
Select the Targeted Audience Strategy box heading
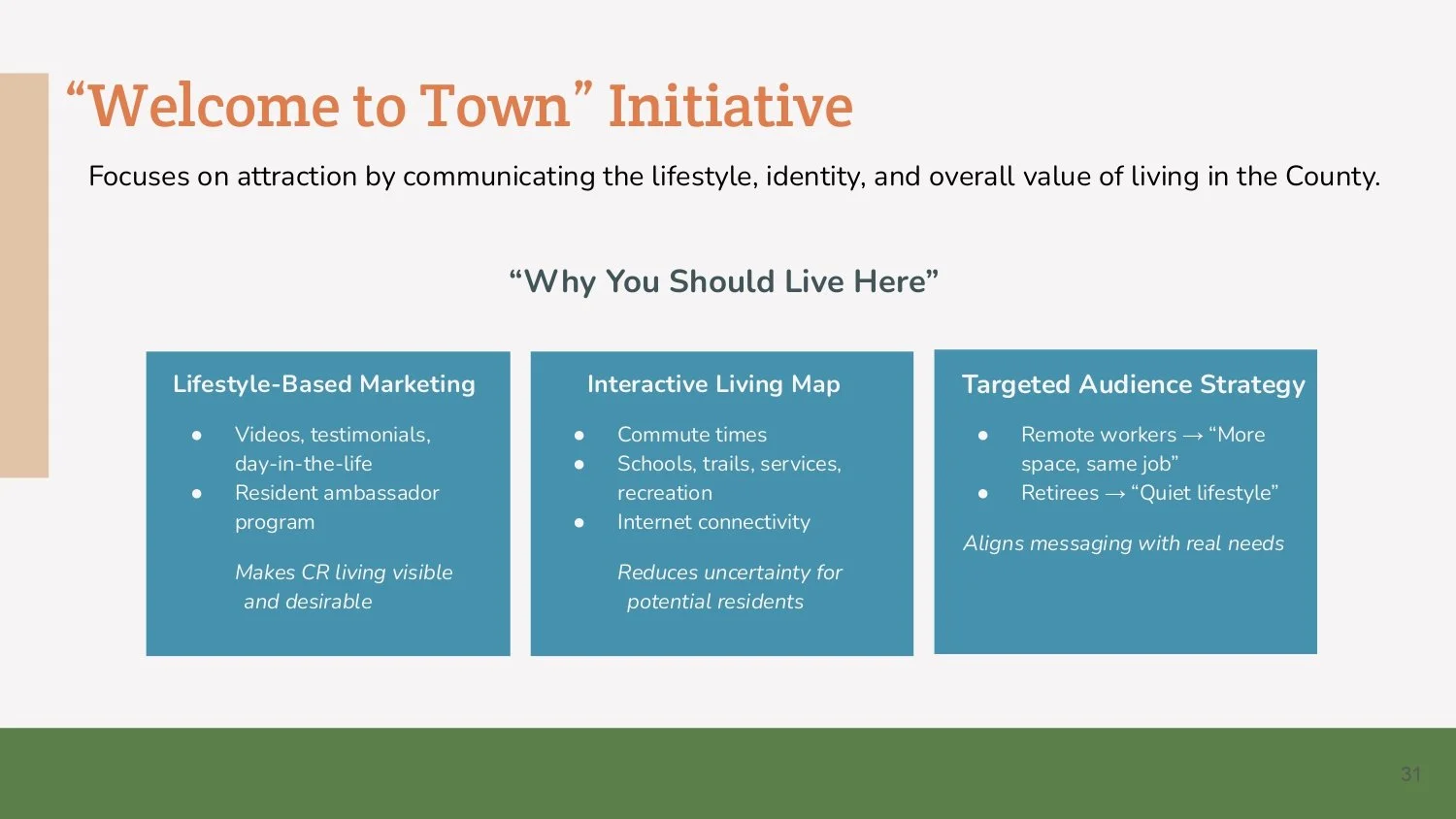point(1134,384)
